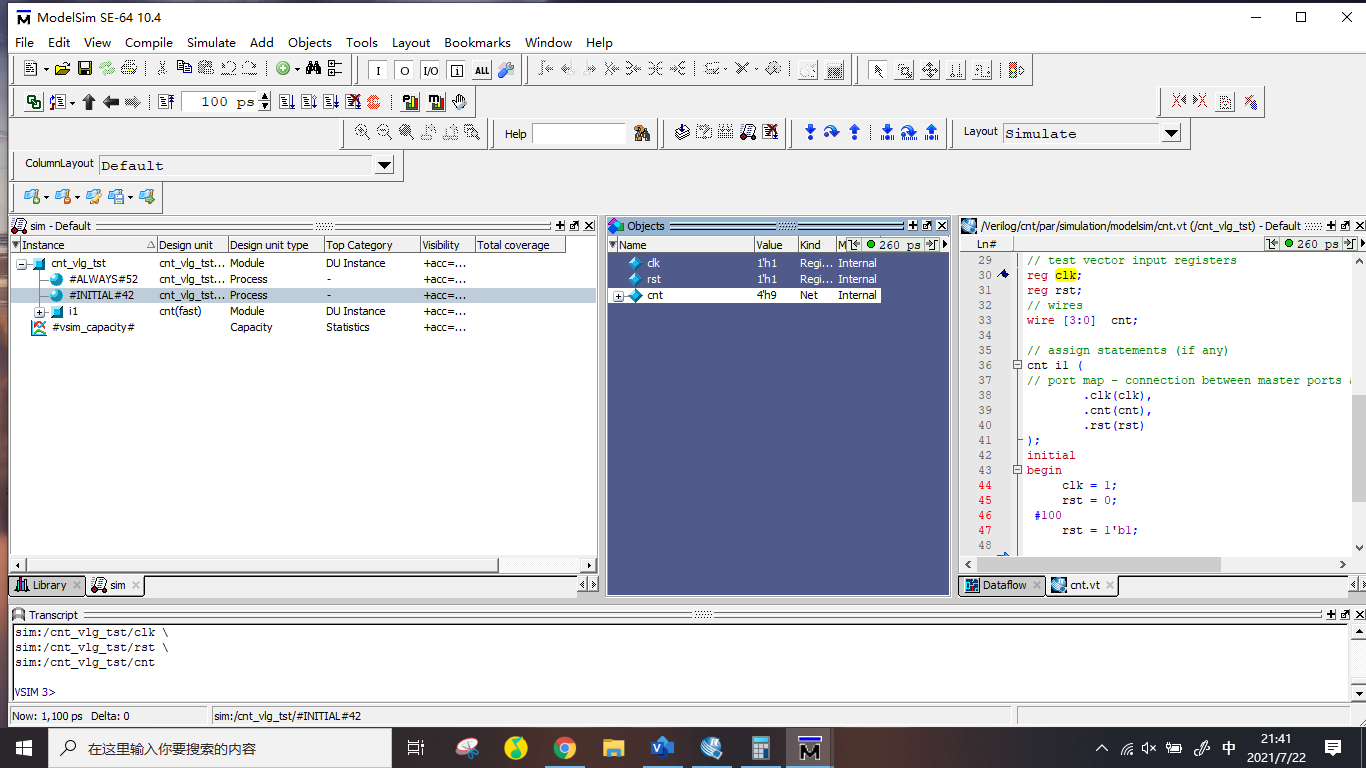Image resolution: width=1366 pixels, height=768 pixels.
Task: Click the Break (stop hand) icon
Action: 459,102
